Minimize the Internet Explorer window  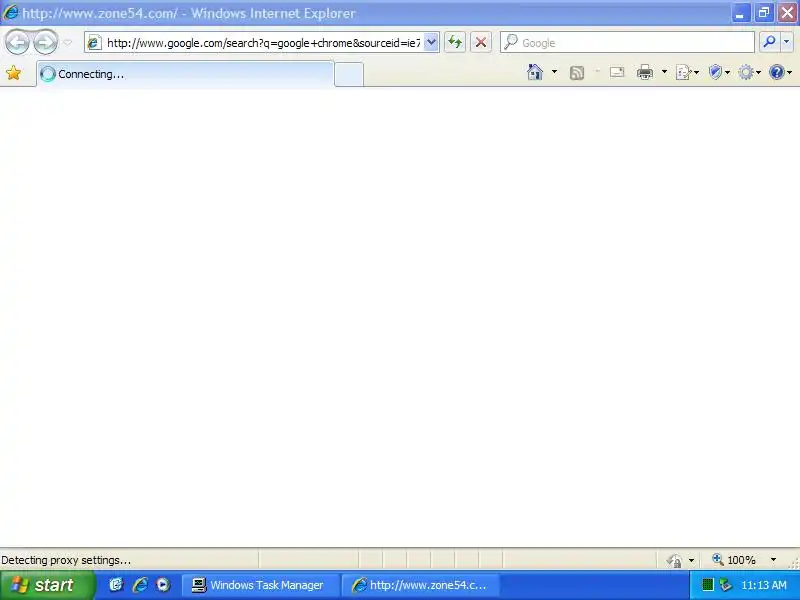click(x=740, y=13)
